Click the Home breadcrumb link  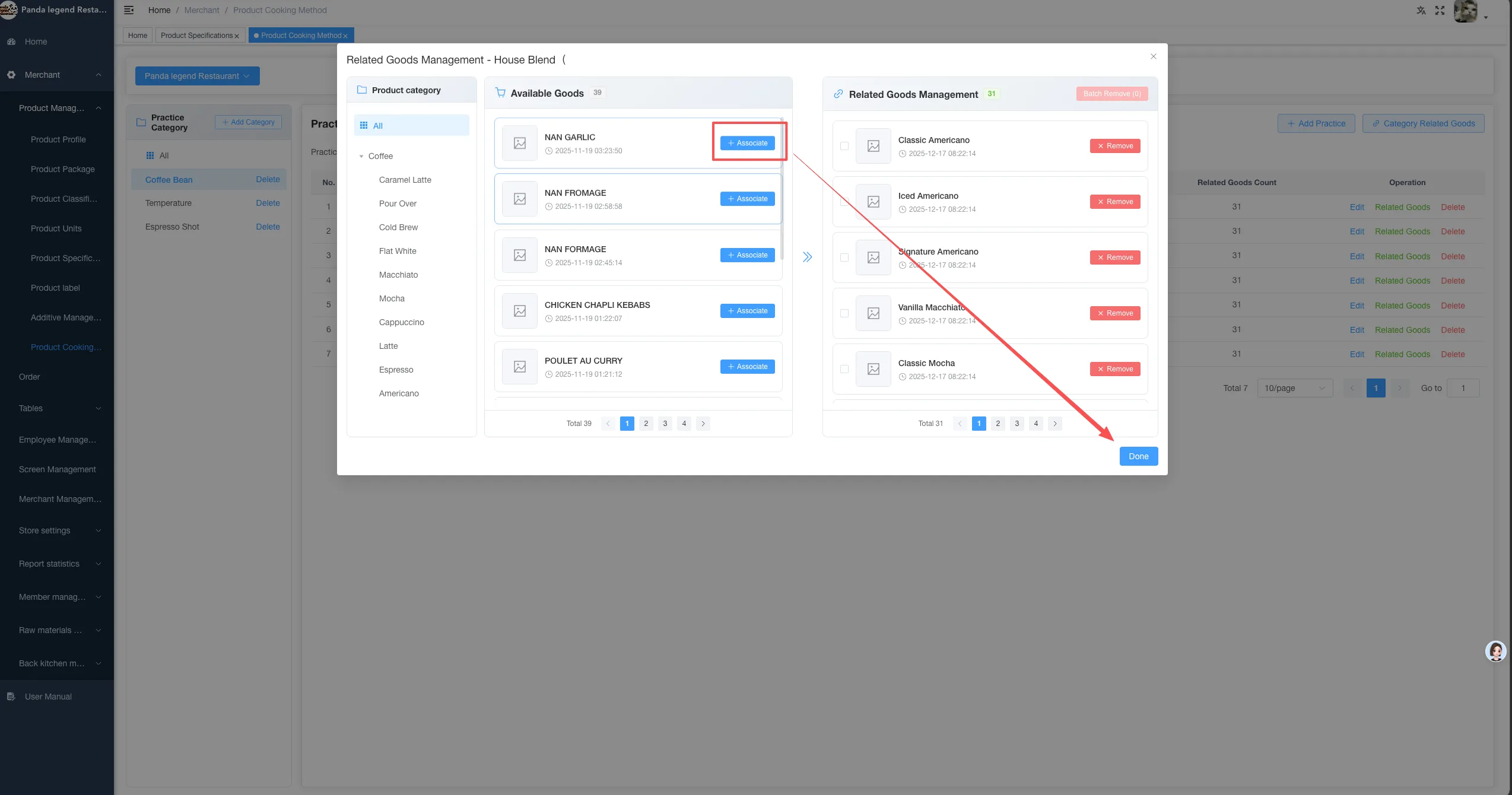(x=159, y=10)
